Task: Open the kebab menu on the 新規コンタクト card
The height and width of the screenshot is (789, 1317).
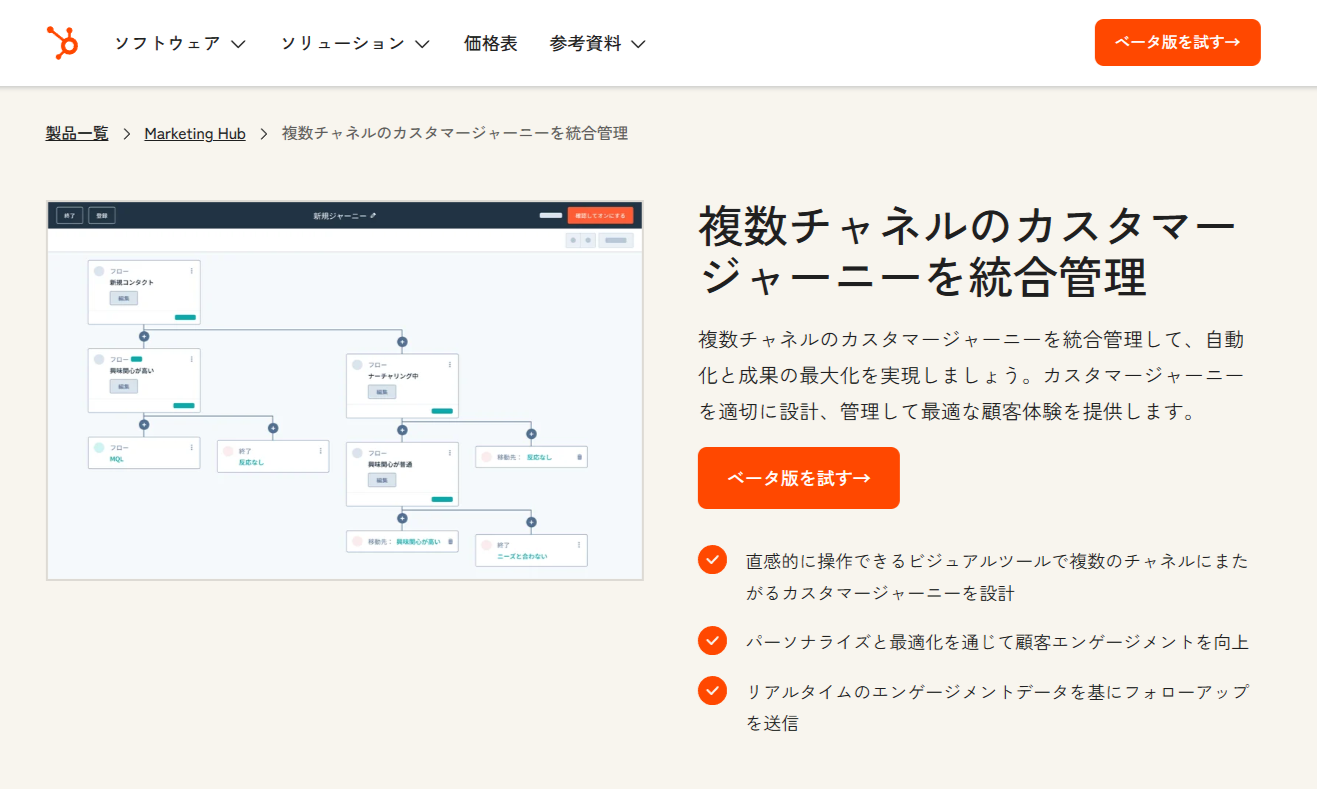Action: click(x=192, y=270)
